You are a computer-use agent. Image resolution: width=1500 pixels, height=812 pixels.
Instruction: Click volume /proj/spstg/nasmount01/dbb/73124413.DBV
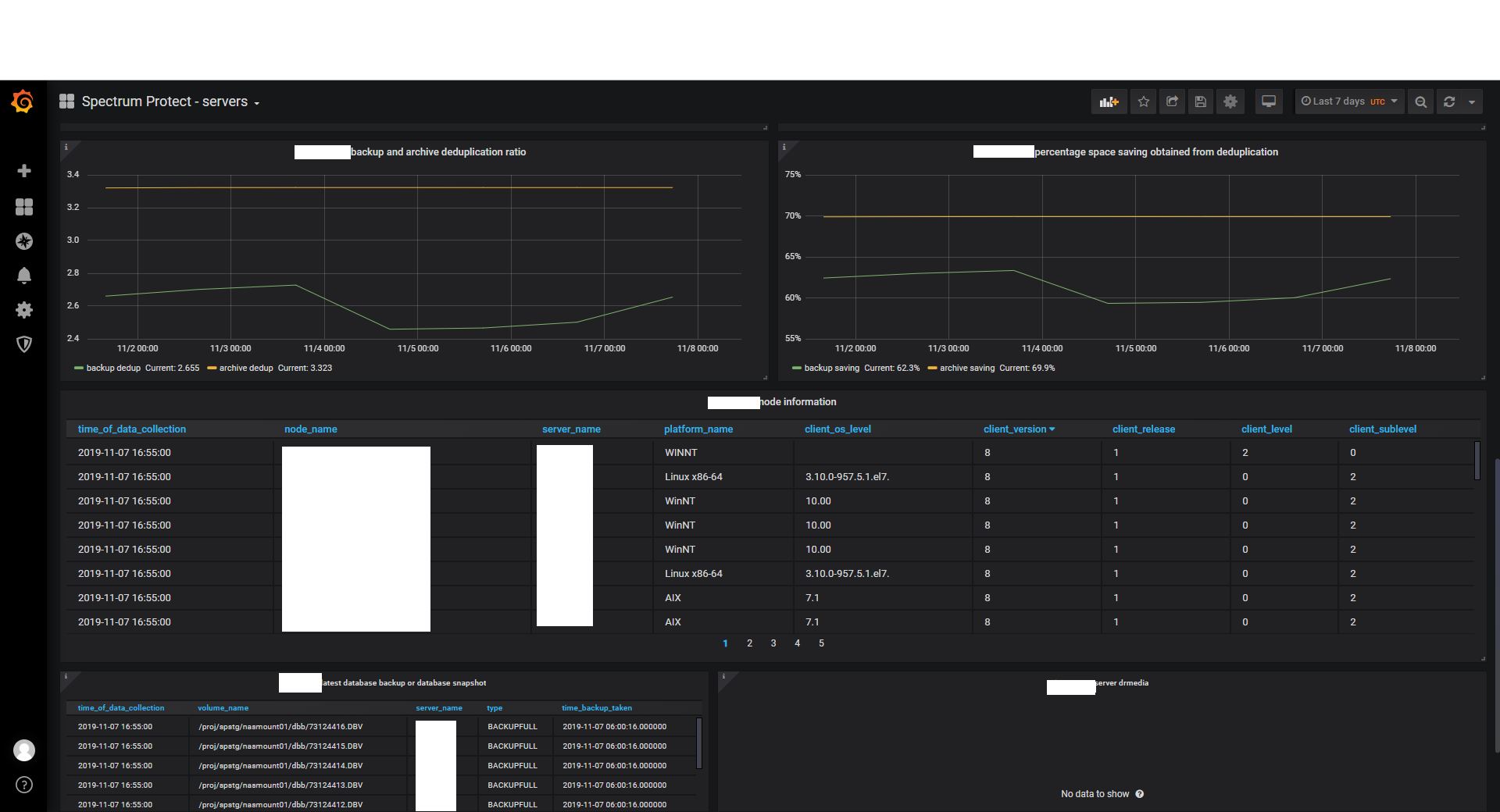pyautogui.click(x=280, y=785)
